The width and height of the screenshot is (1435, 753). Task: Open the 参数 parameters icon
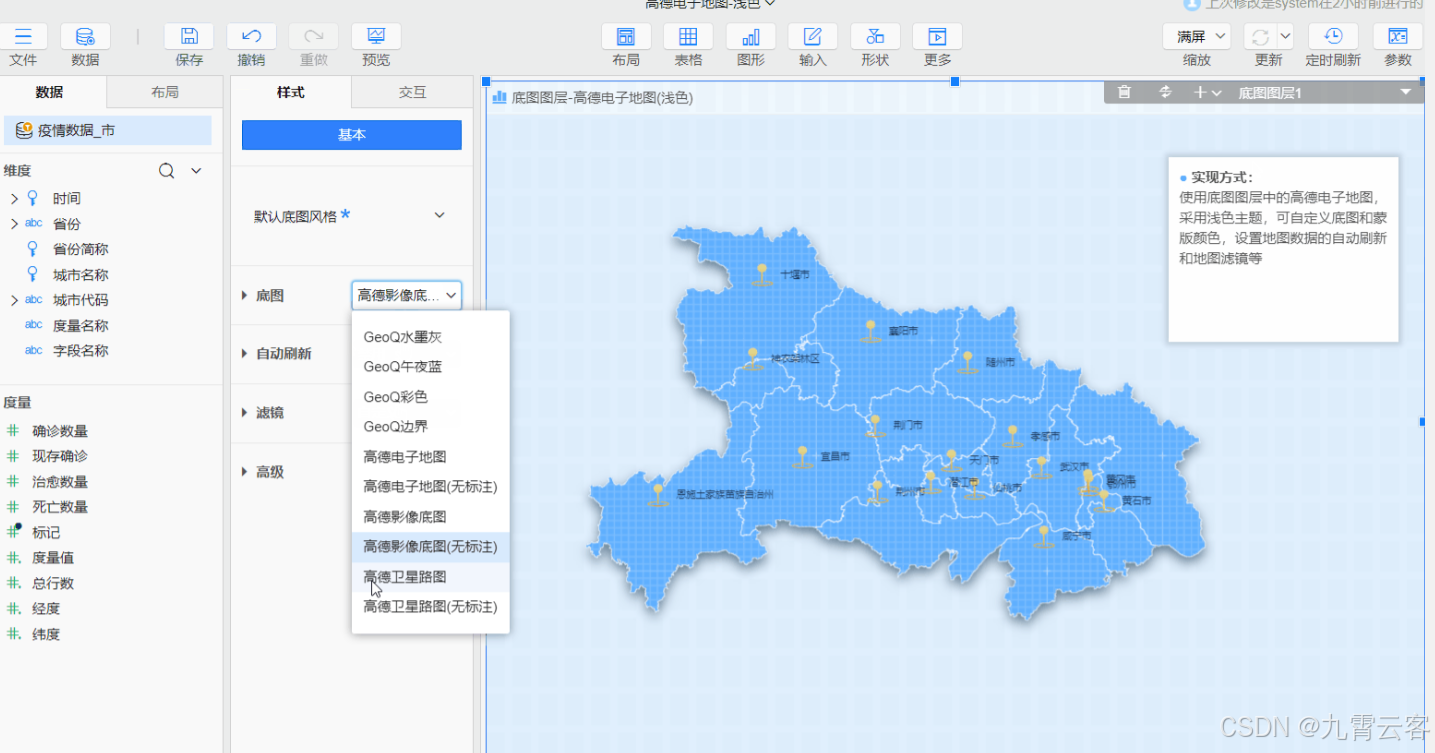coord(1398,37)
